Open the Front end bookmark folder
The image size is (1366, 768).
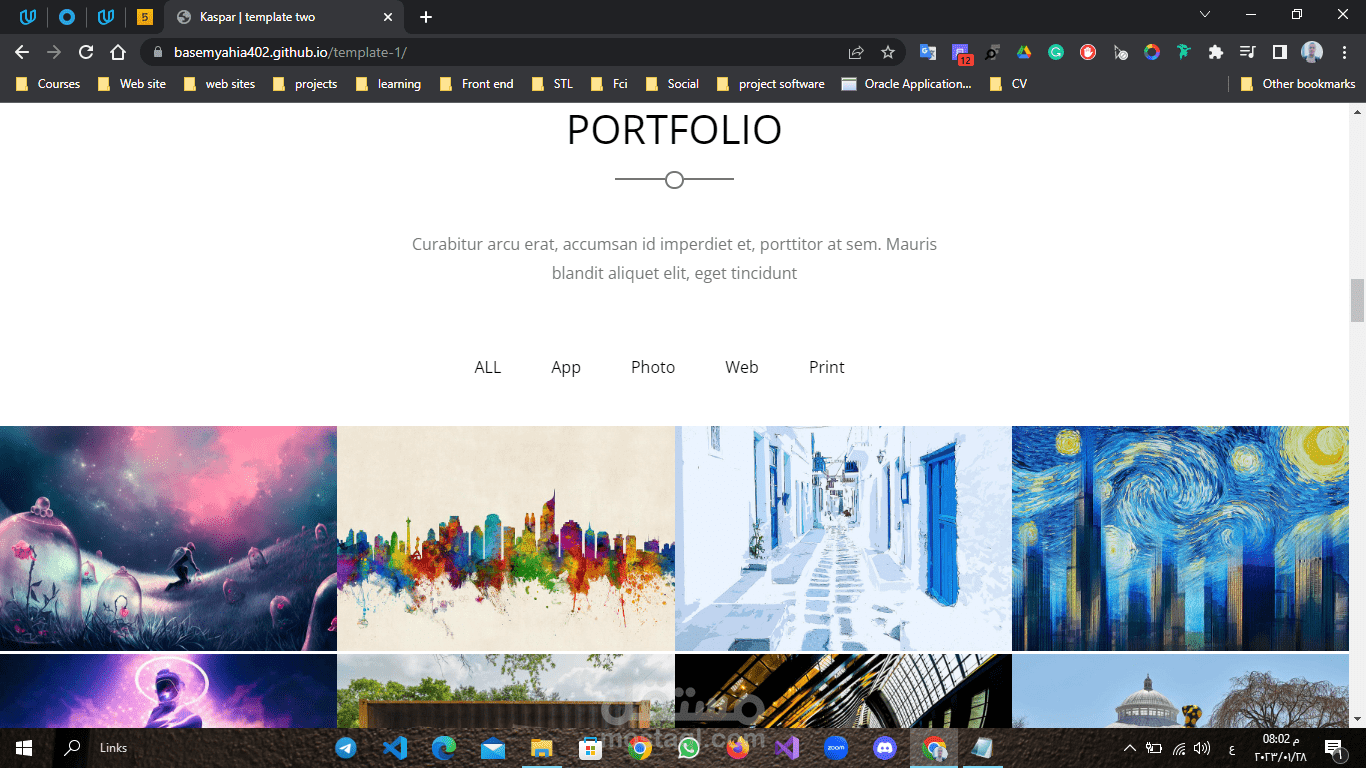click(477, 84)
